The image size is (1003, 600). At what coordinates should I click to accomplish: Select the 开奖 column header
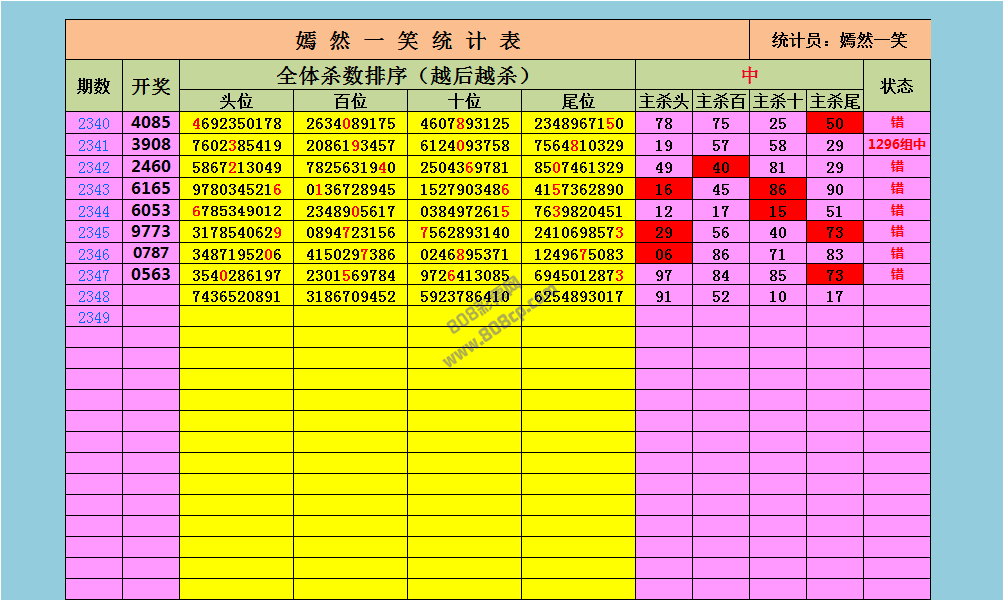[151, 86]
